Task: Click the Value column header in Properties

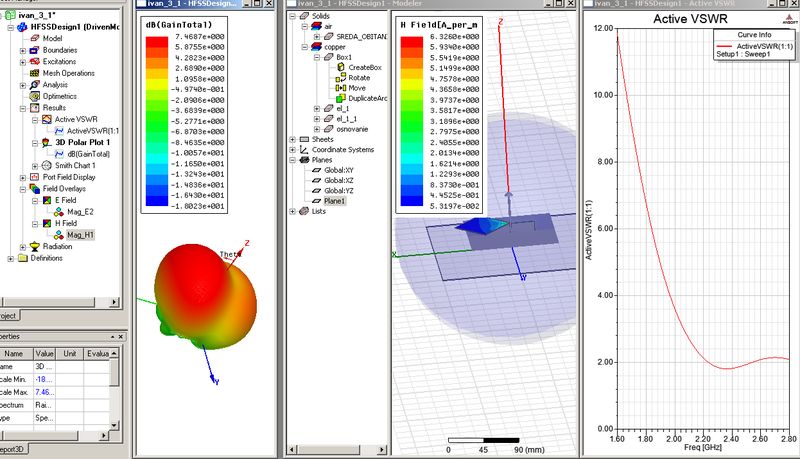Action: (x=46, y=354)
